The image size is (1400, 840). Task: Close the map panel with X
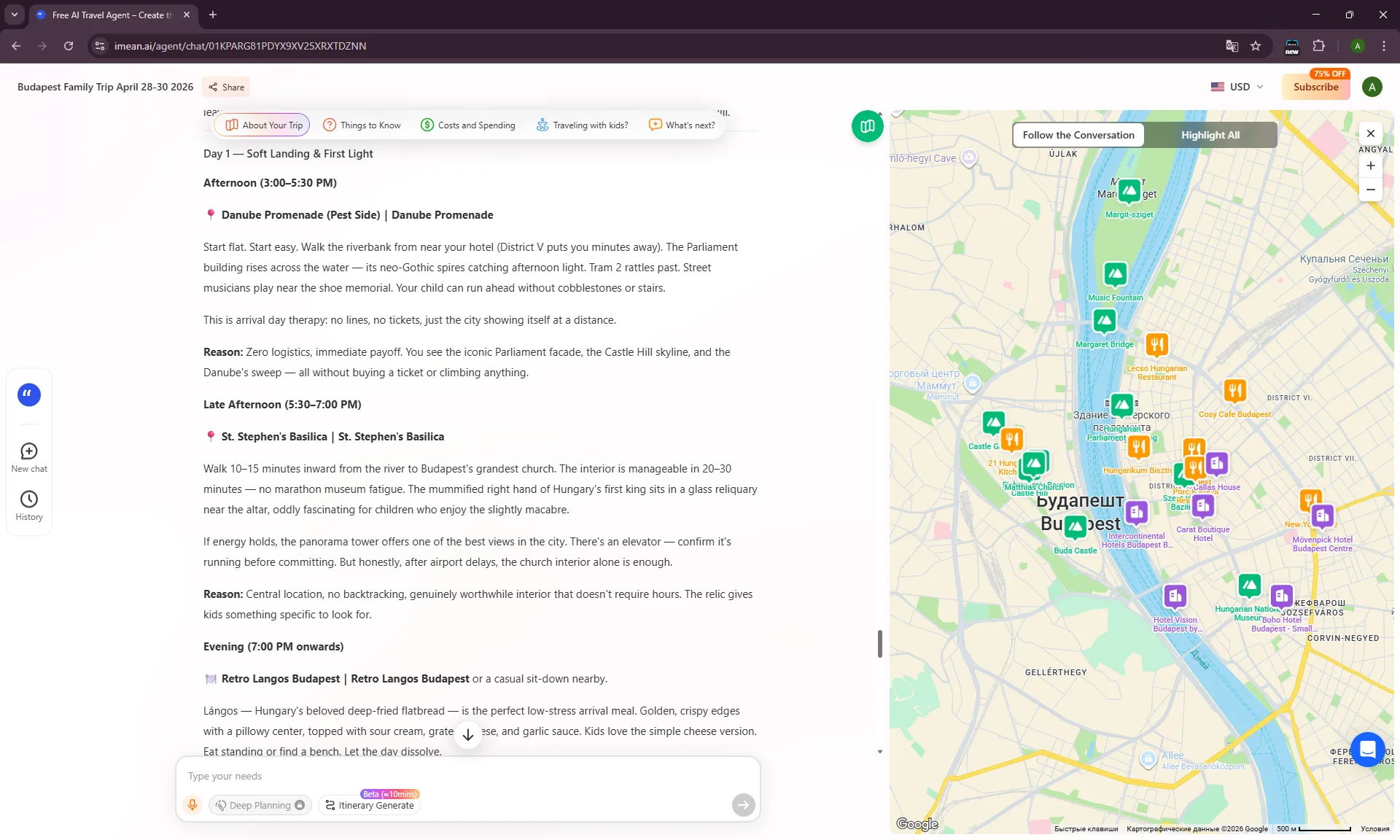[x=1371, y=133]
